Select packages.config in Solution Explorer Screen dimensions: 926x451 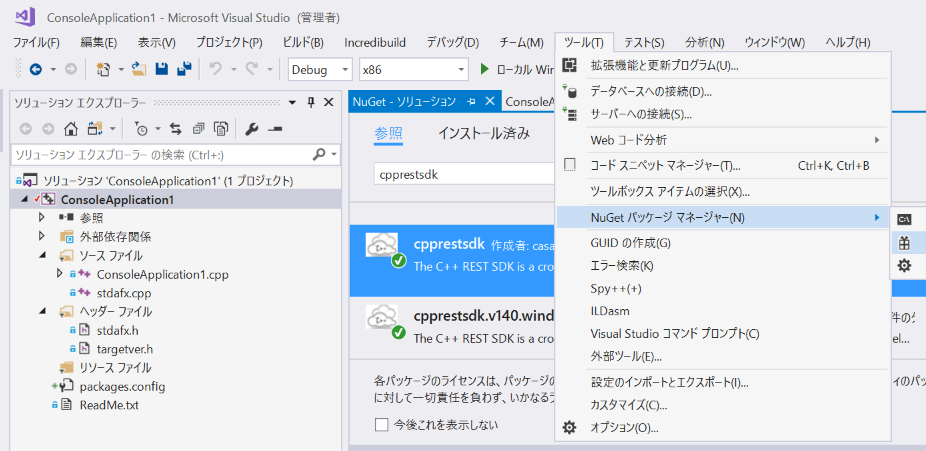click(122, 387)
